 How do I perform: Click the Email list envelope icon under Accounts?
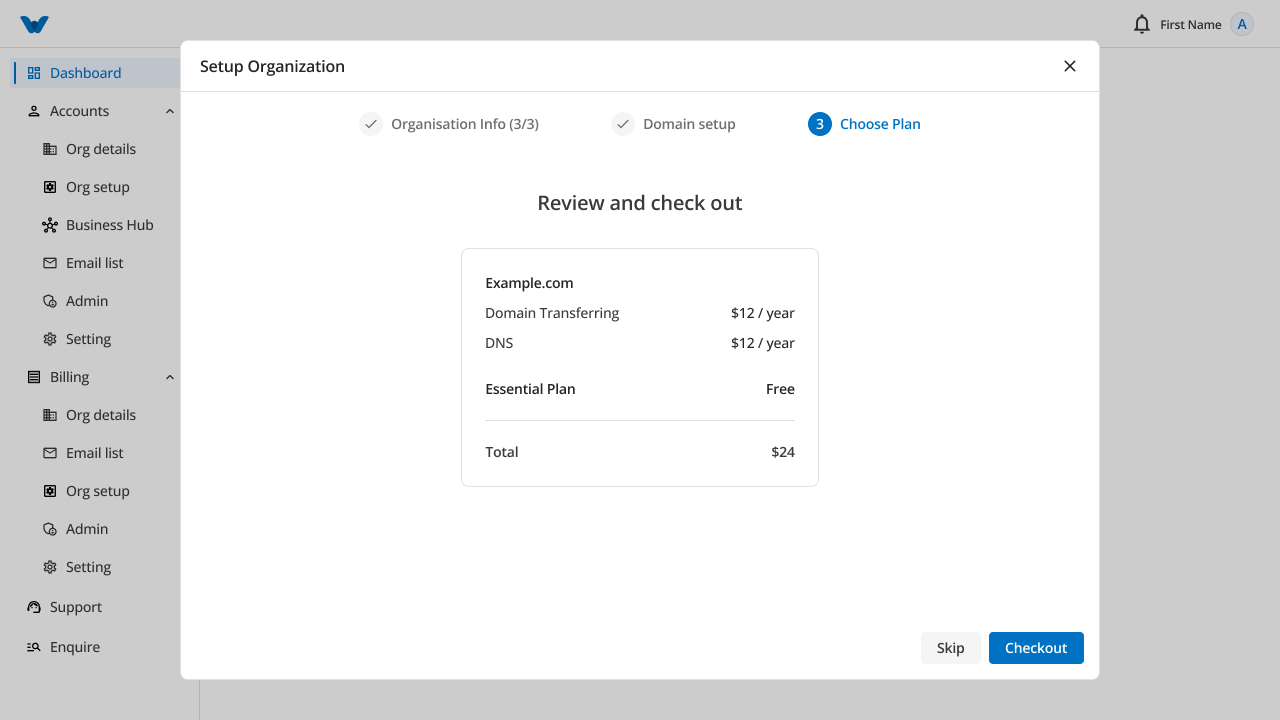point(50,263)
